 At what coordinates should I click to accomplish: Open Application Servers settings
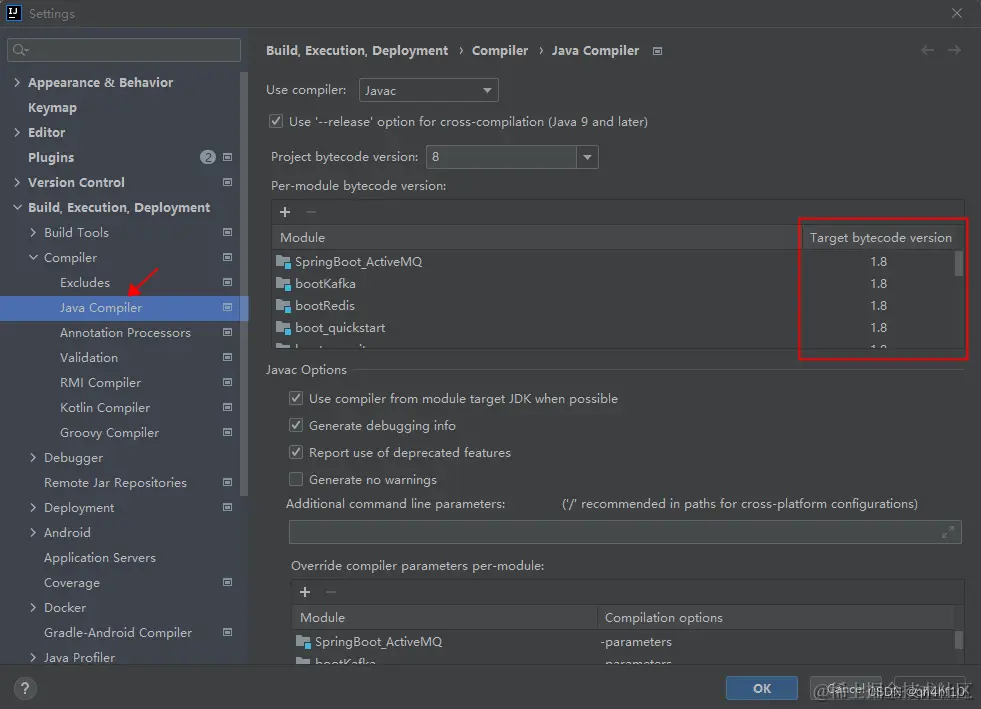(x=99, y=558)
